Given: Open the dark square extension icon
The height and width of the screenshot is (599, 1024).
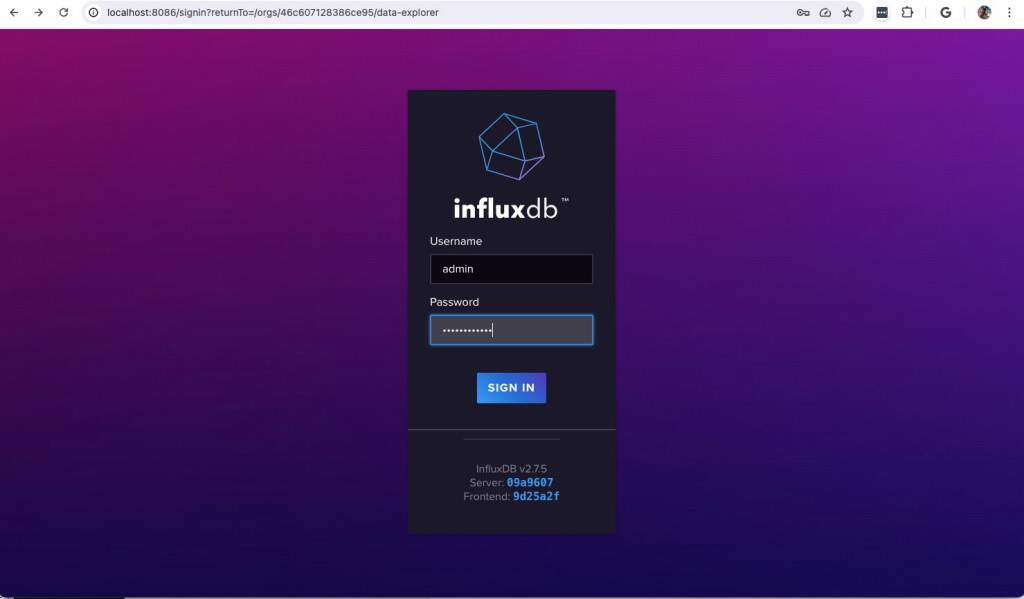Looking at the screenshot, I should (882, 12).
